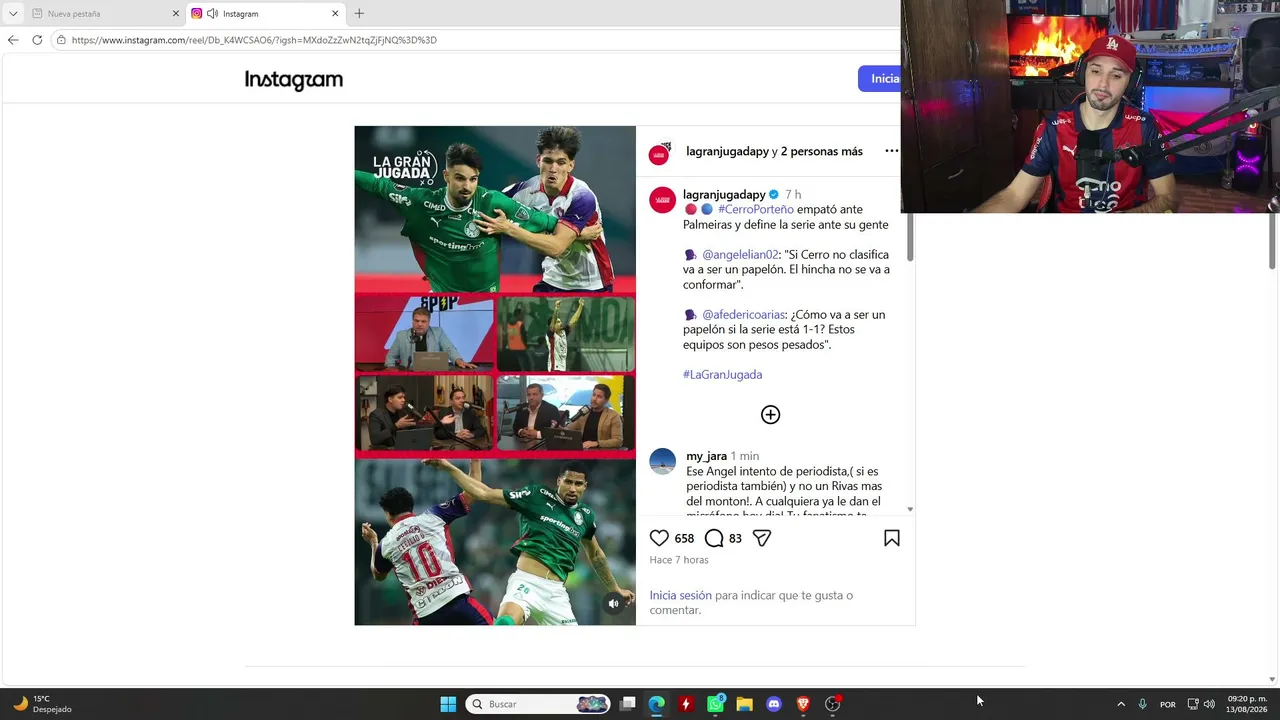Screen dimensions: 1280x720
Task: Show hidden system tray icons
Action: [1121, 704]
